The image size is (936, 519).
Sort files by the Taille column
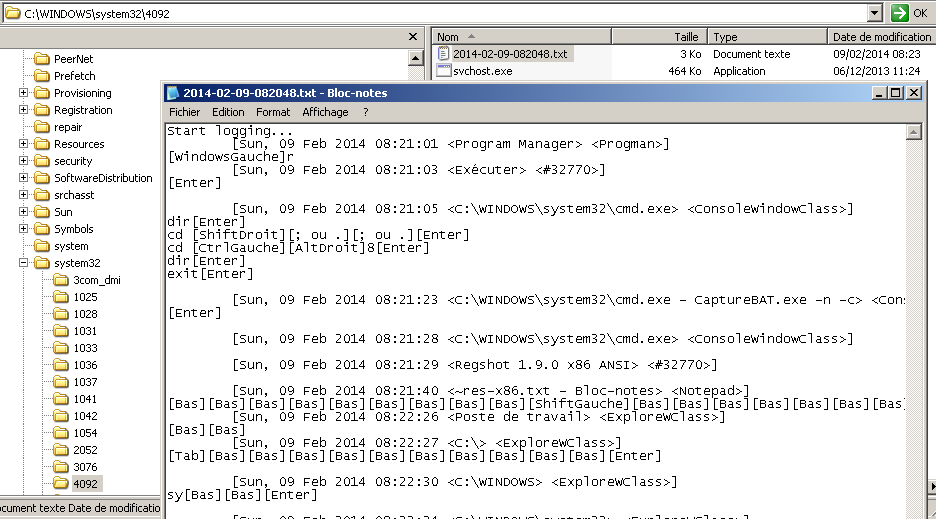(658, 36)
